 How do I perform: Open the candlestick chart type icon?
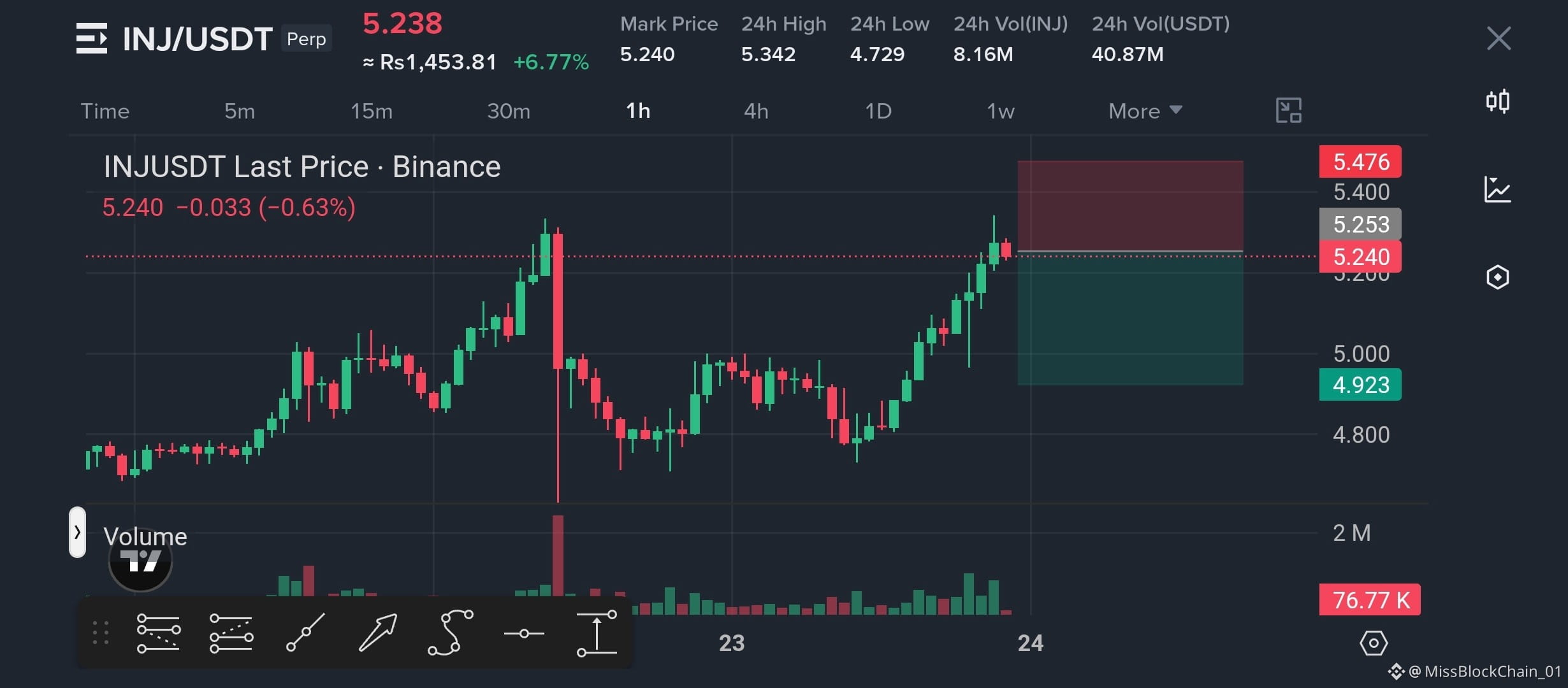coord(1498,101)
